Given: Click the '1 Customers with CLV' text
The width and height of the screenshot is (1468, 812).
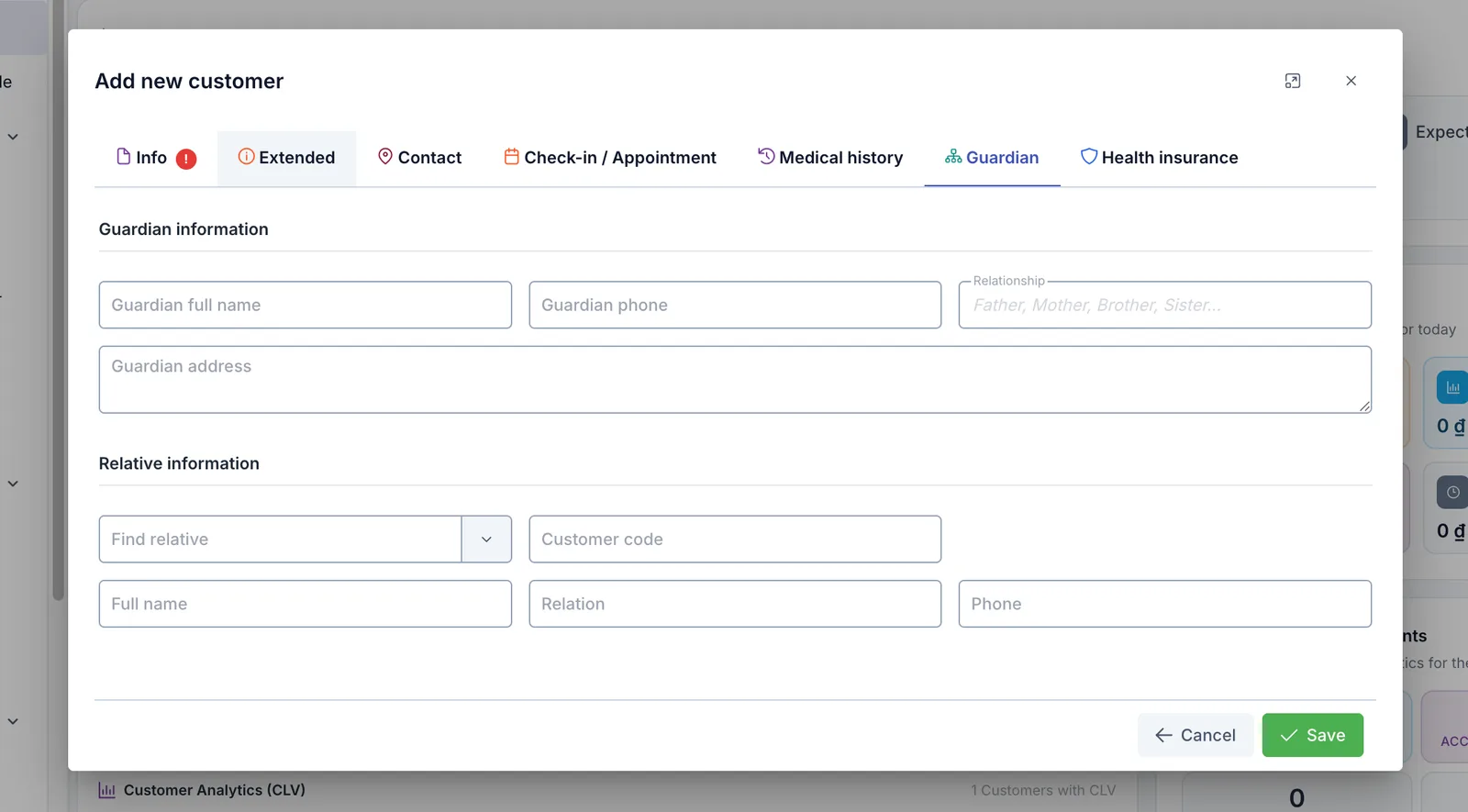Looking at the screenshot, I should tap(1043, 790).
